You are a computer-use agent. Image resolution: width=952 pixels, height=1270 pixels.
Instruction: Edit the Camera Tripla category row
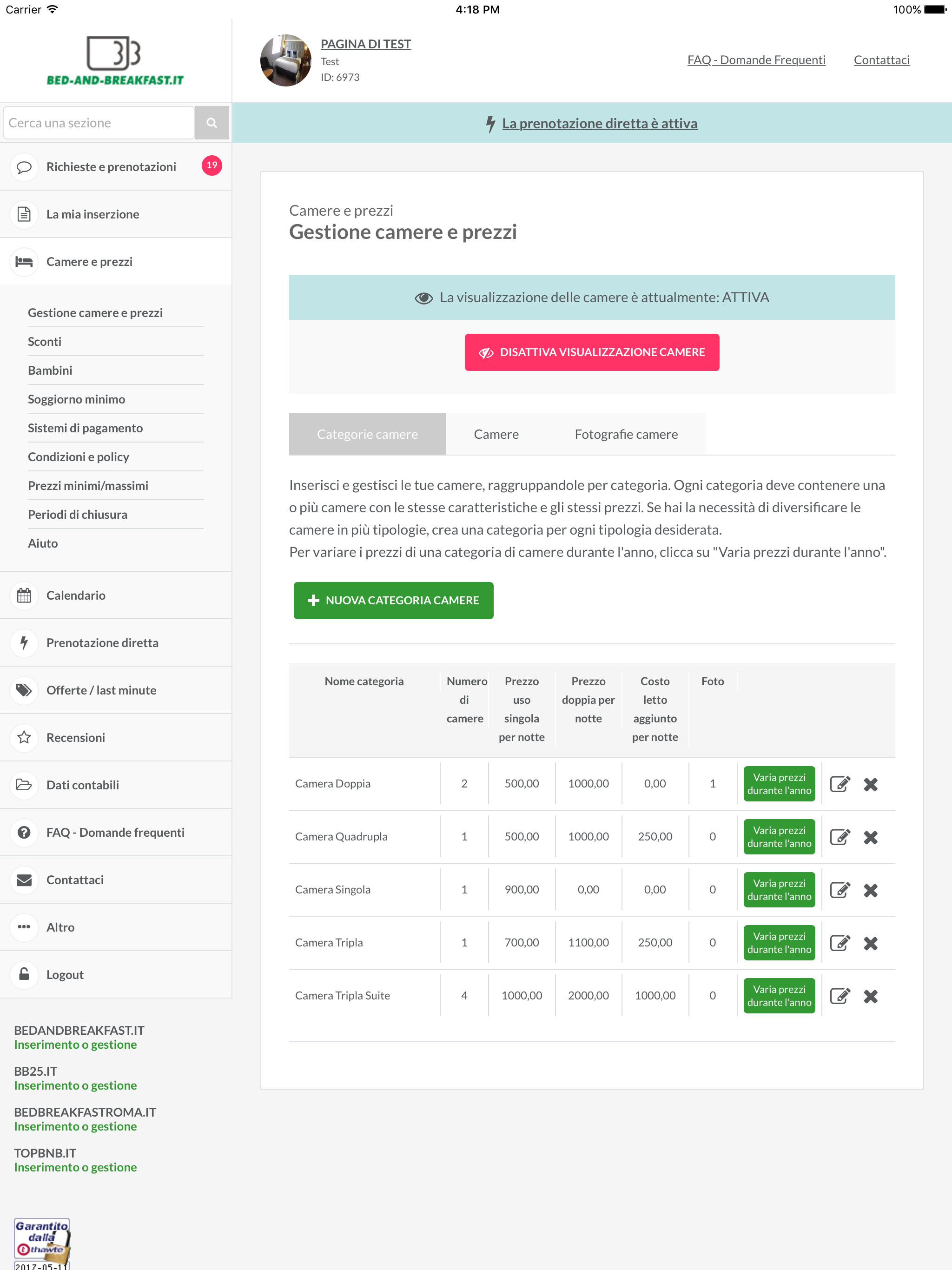point(840,943)
